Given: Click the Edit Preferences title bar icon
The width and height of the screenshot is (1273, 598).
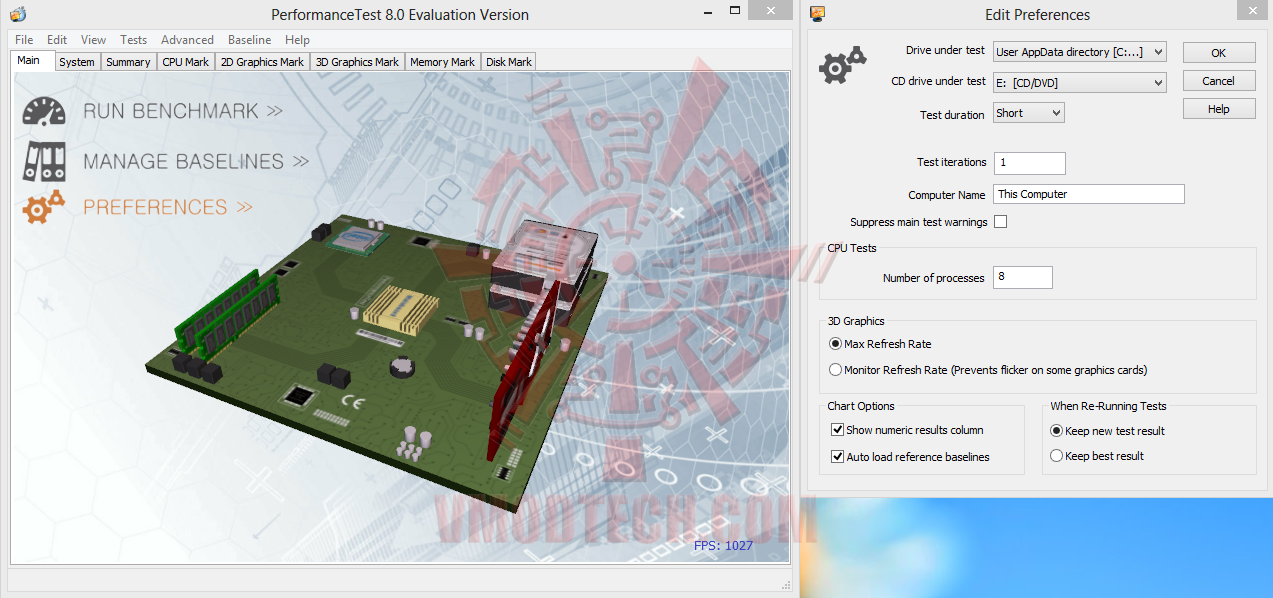Looking at the screenshot, I should click(x=817, y=14).
